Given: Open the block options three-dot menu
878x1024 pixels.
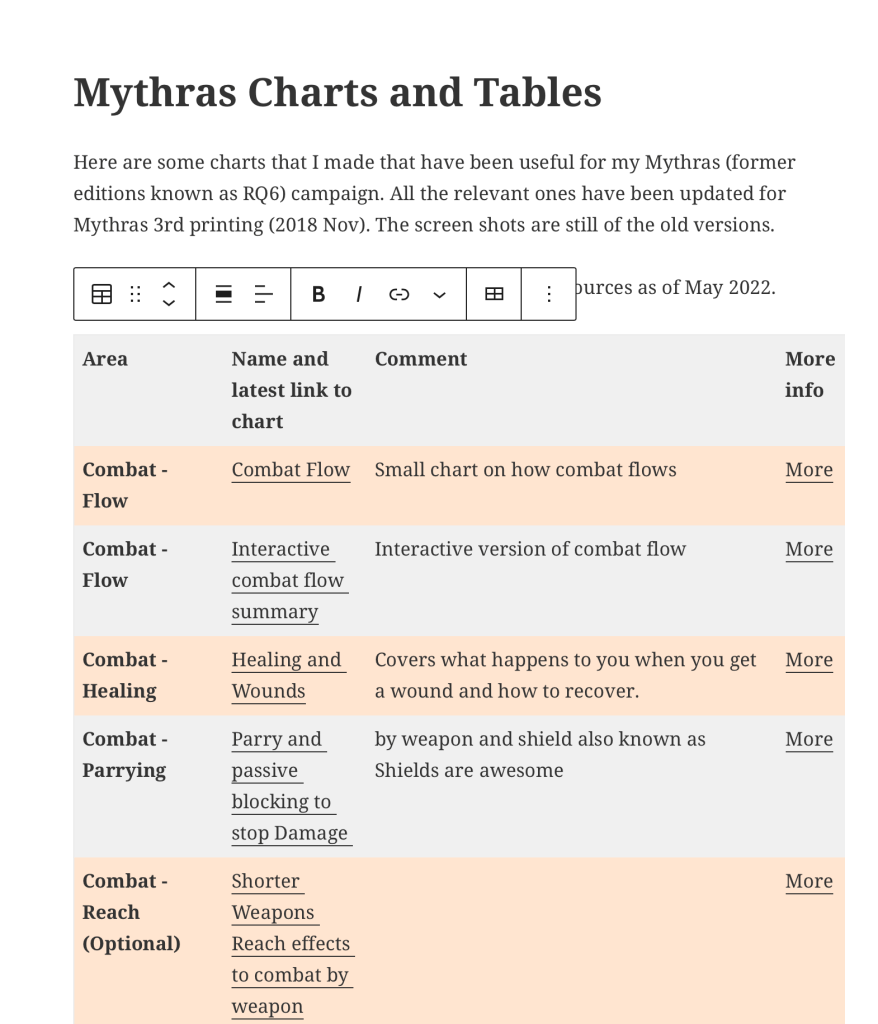Looking at the screenshot, I should (548, 294).
